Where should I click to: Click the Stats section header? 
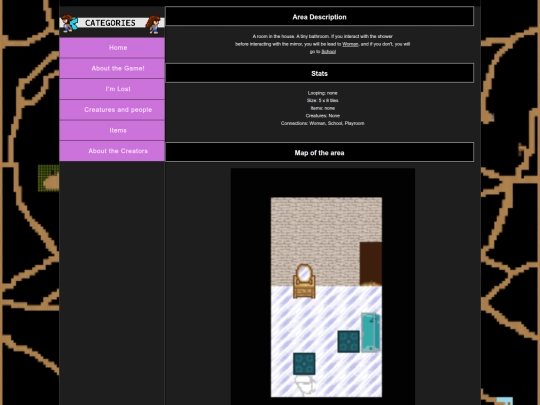(x=320, y=73)
